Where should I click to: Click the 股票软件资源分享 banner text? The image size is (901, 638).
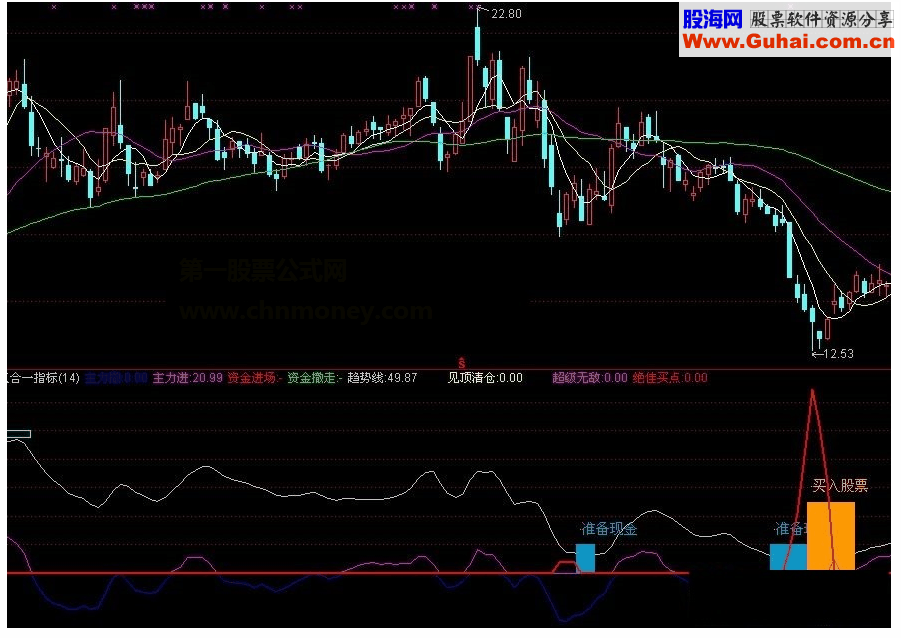click(x=822, y=20)
